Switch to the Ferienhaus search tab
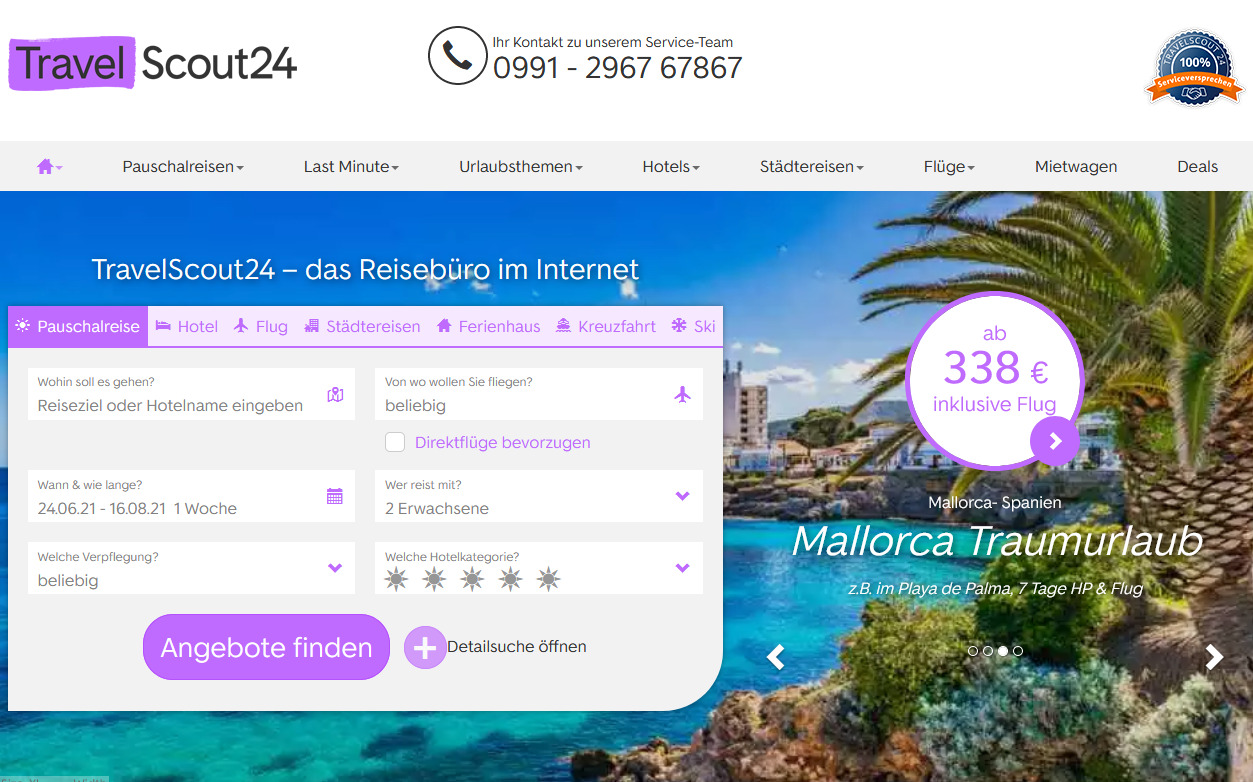This screenshot has height=782, width=1253. 489,326
